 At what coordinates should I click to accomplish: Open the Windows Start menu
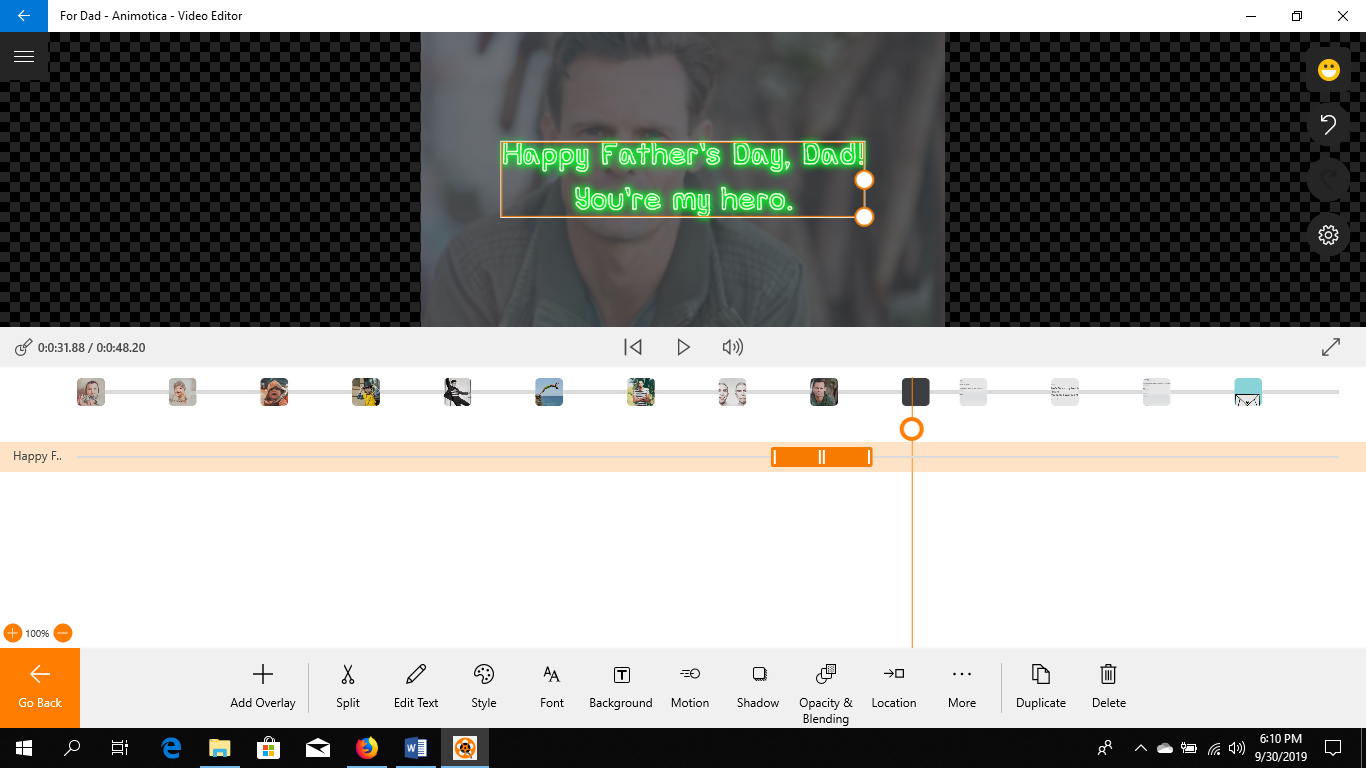coord(24,748)
